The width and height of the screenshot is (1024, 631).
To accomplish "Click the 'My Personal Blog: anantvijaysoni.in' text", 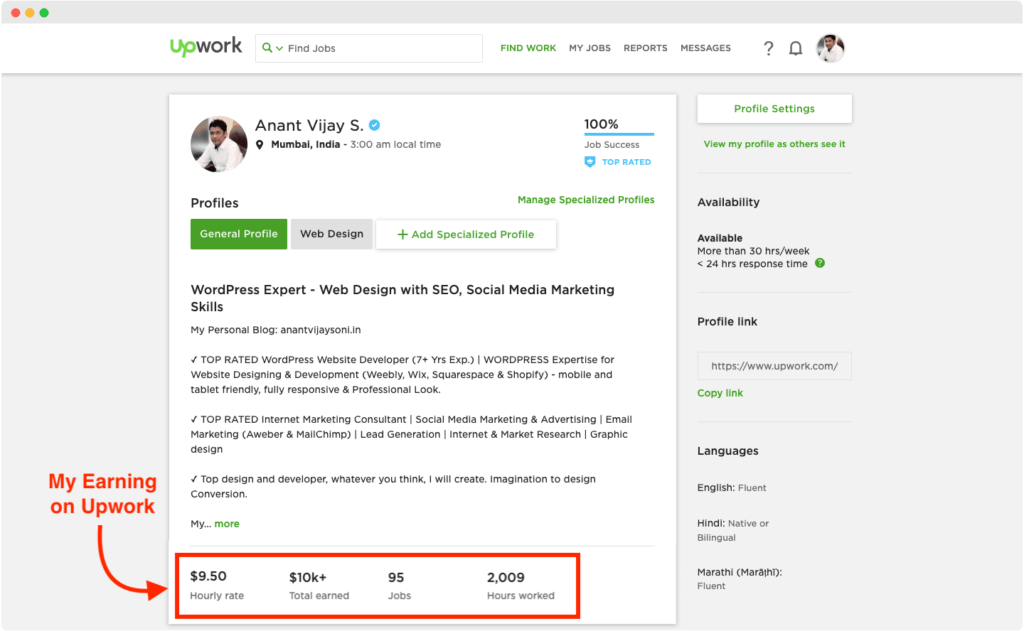I will point(276,330).
